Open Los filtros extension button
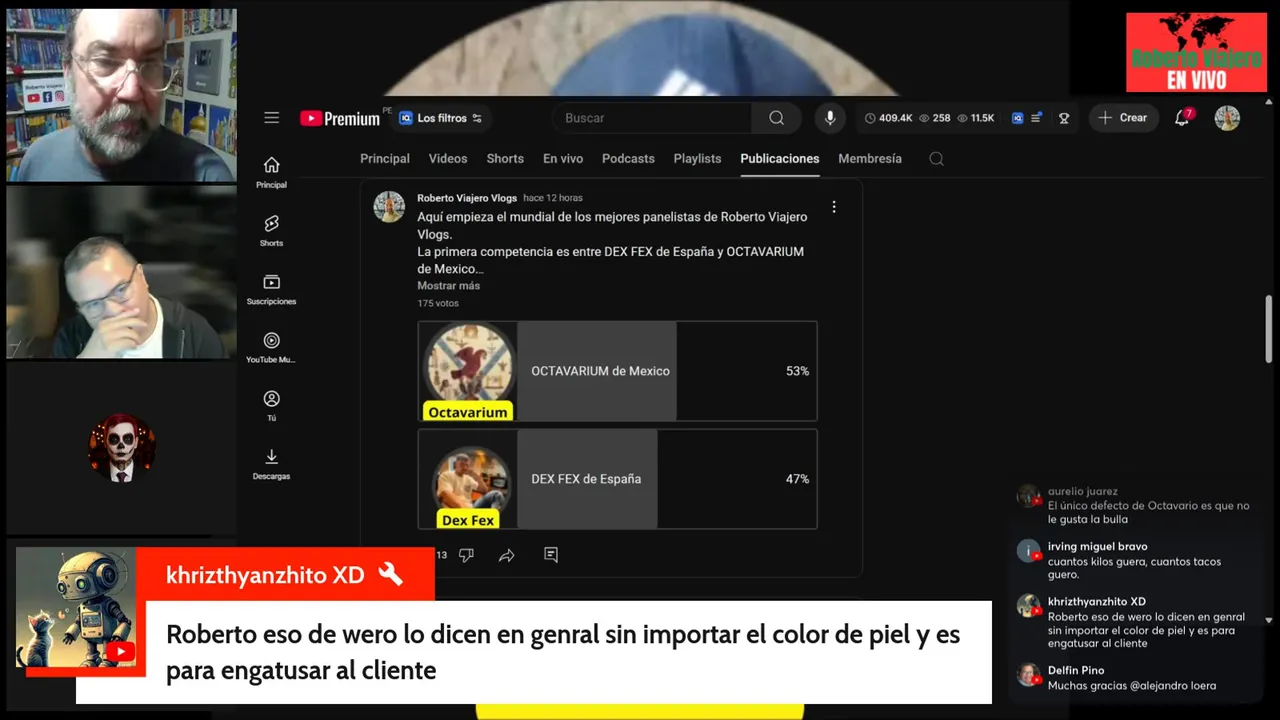1280x720 pixels. [x=440, y=118]
